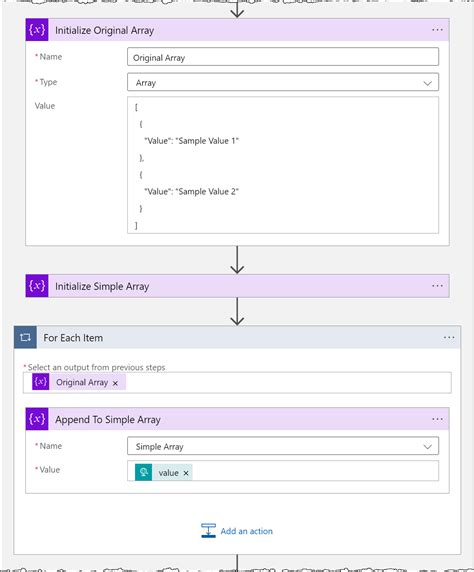Viewport: 474px width, 572px height.
Task: Click the Initialize Simple Array variable icon
Action: coord(37,286)
